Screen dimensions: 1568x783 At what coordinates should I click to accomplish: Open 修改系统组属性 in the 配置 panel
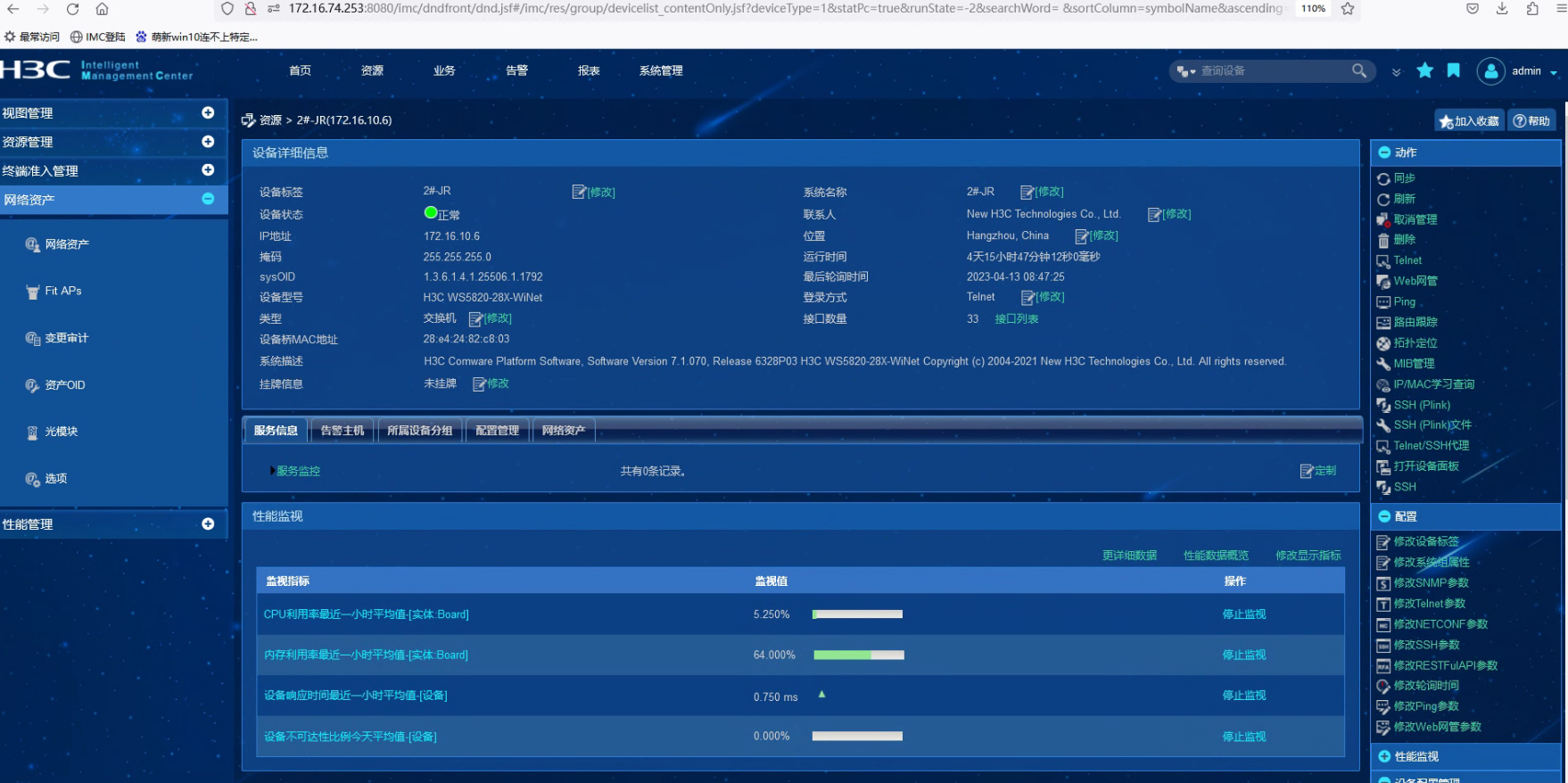(1431, 563)
